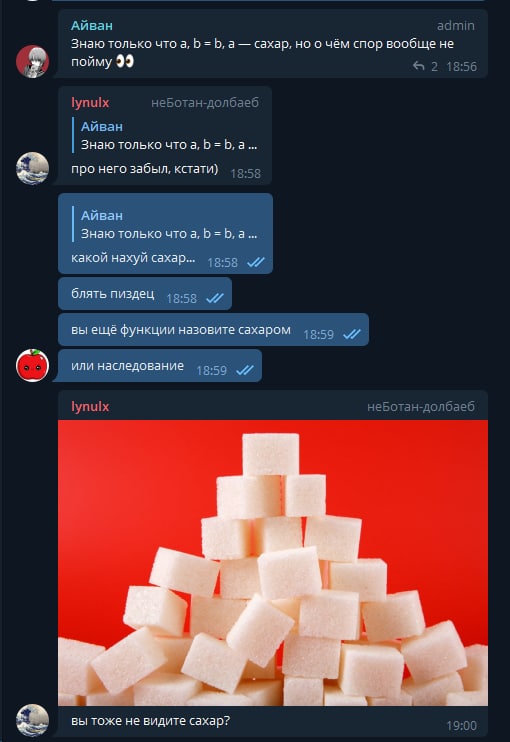Click the double-check on 'или наследование' message

tap(245, 370)
